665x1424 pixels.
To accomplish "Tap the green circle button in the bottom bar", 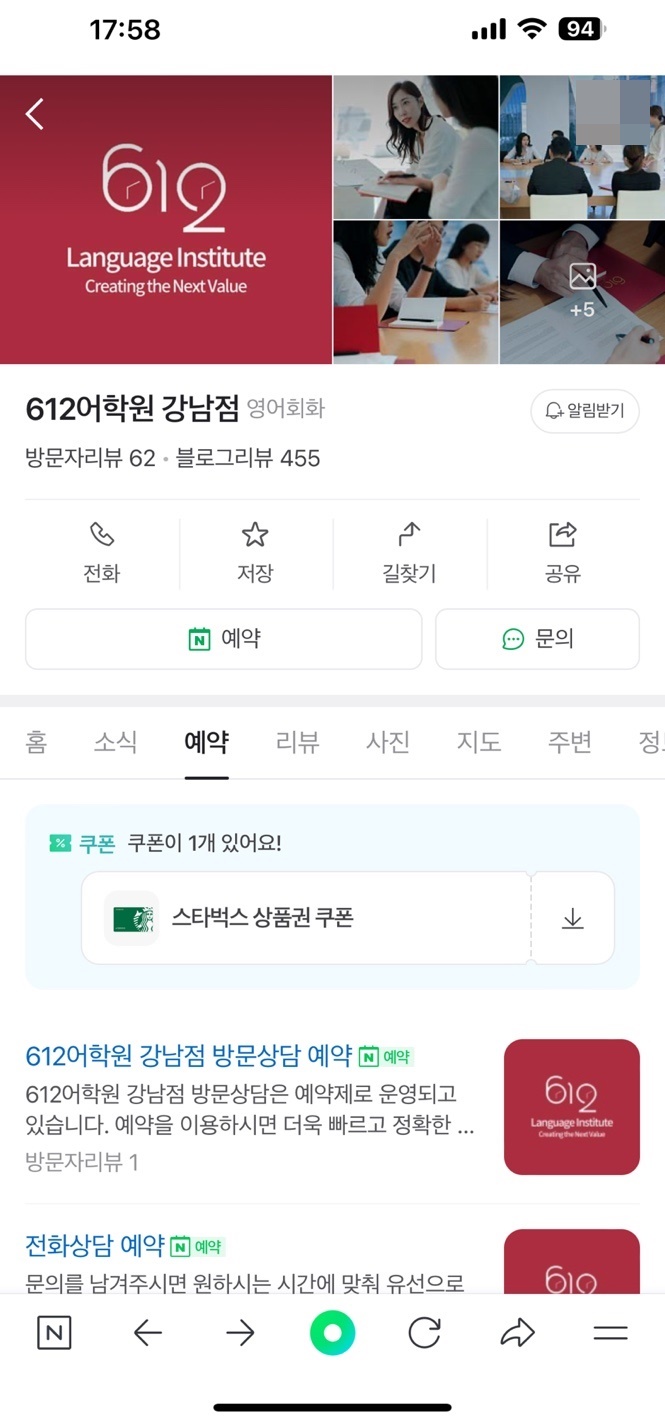I will click(332, 1333).
